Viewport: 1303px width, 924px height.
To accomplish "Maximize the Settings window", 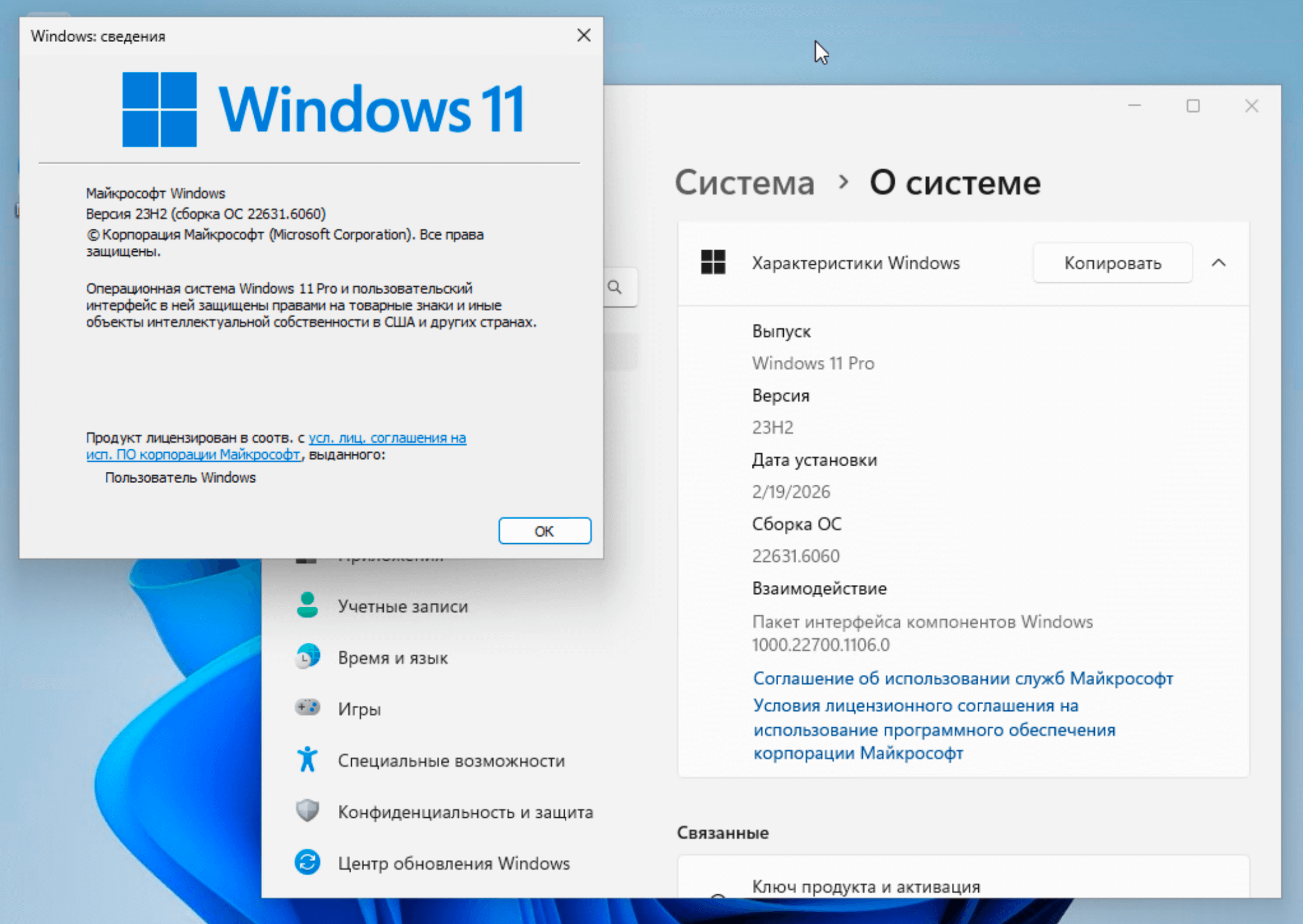I will point(1193,106).
